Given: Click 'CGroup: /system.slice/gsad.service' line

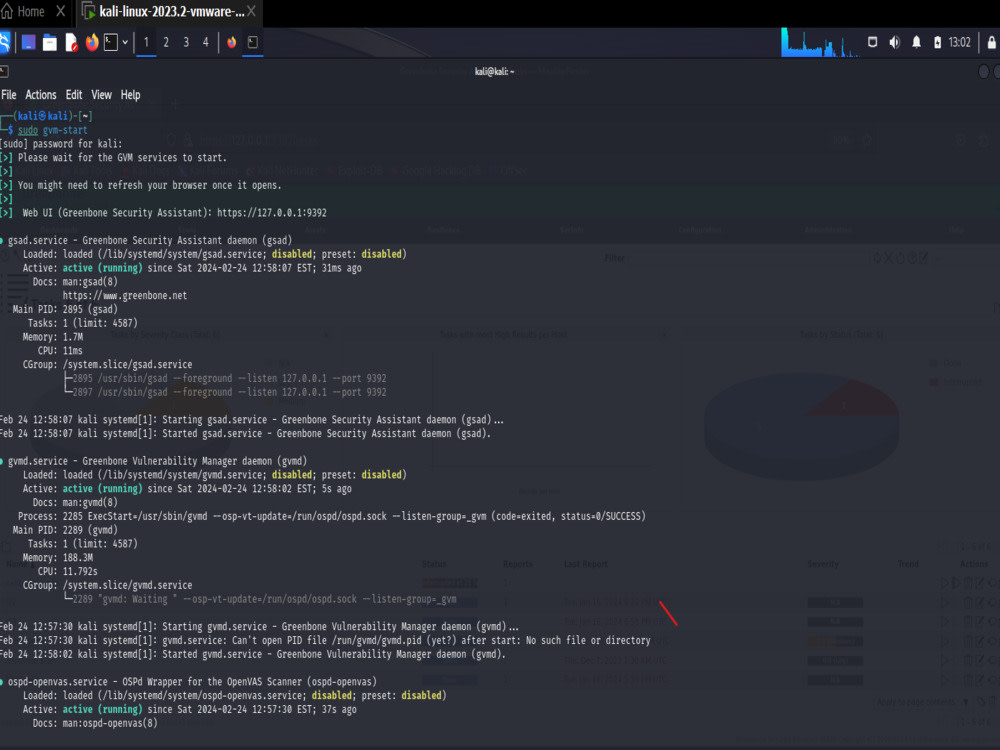Looking at the screenshot, I should [x=107, y=364].
